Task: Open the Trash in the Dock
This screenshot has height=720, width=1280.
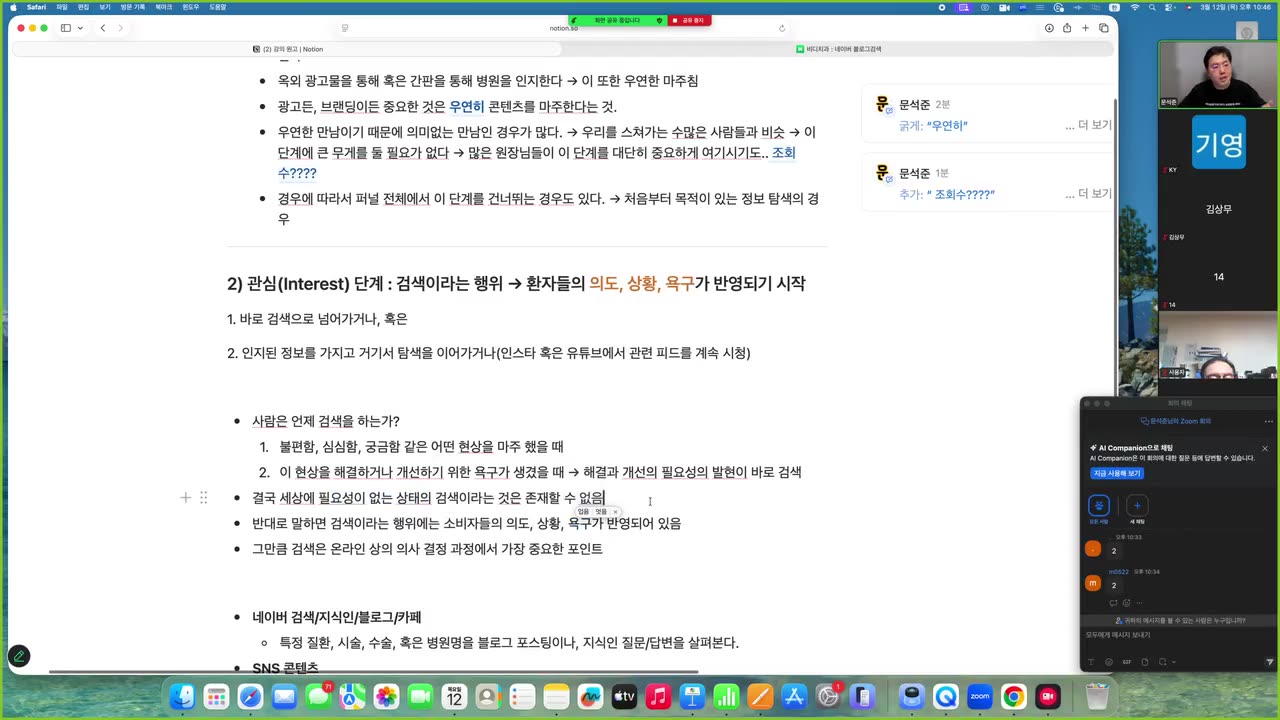Action: 1097,696
